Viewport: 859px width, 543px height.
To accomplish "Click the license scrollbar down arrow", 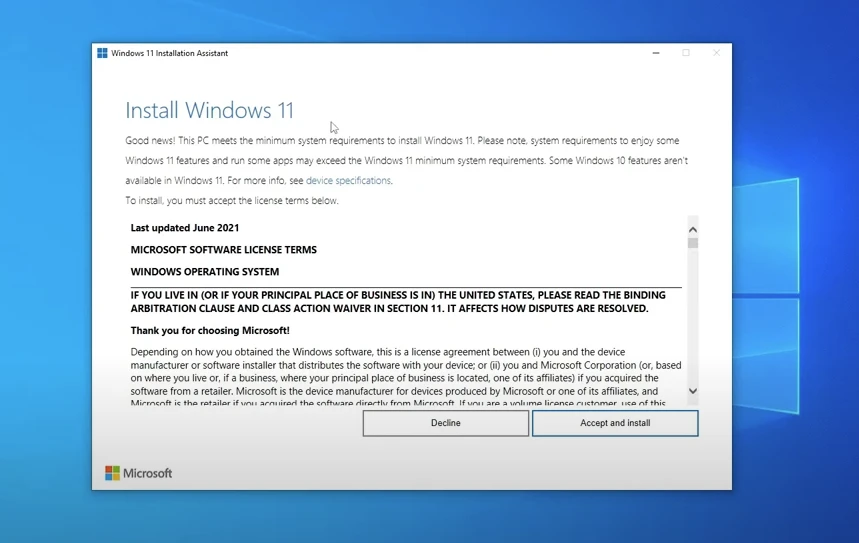I will (x=692, y=391).
